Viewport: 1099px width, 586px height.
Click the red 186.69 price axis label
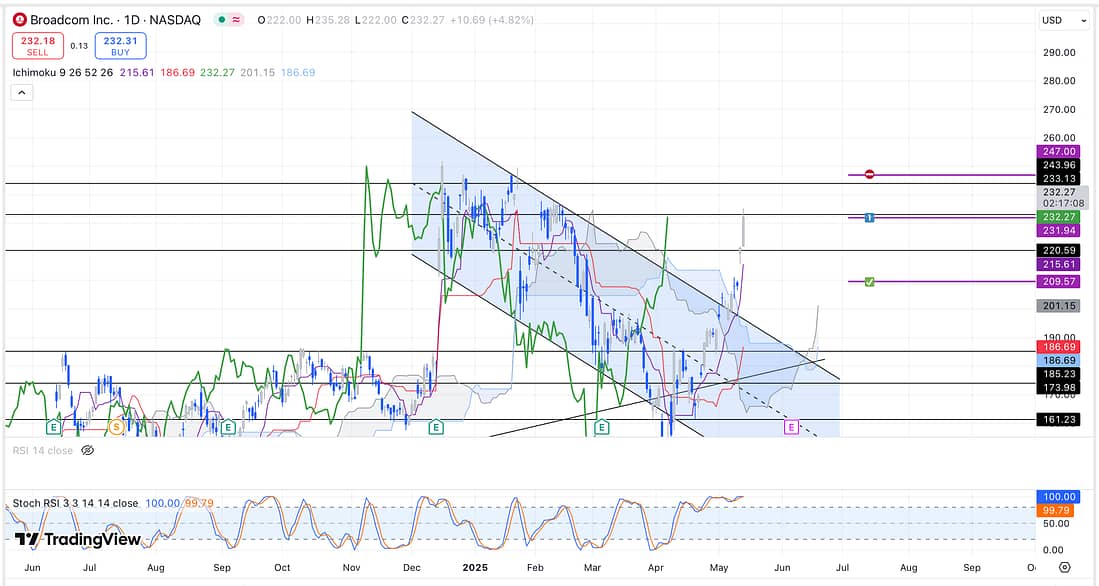[1058, 347]
